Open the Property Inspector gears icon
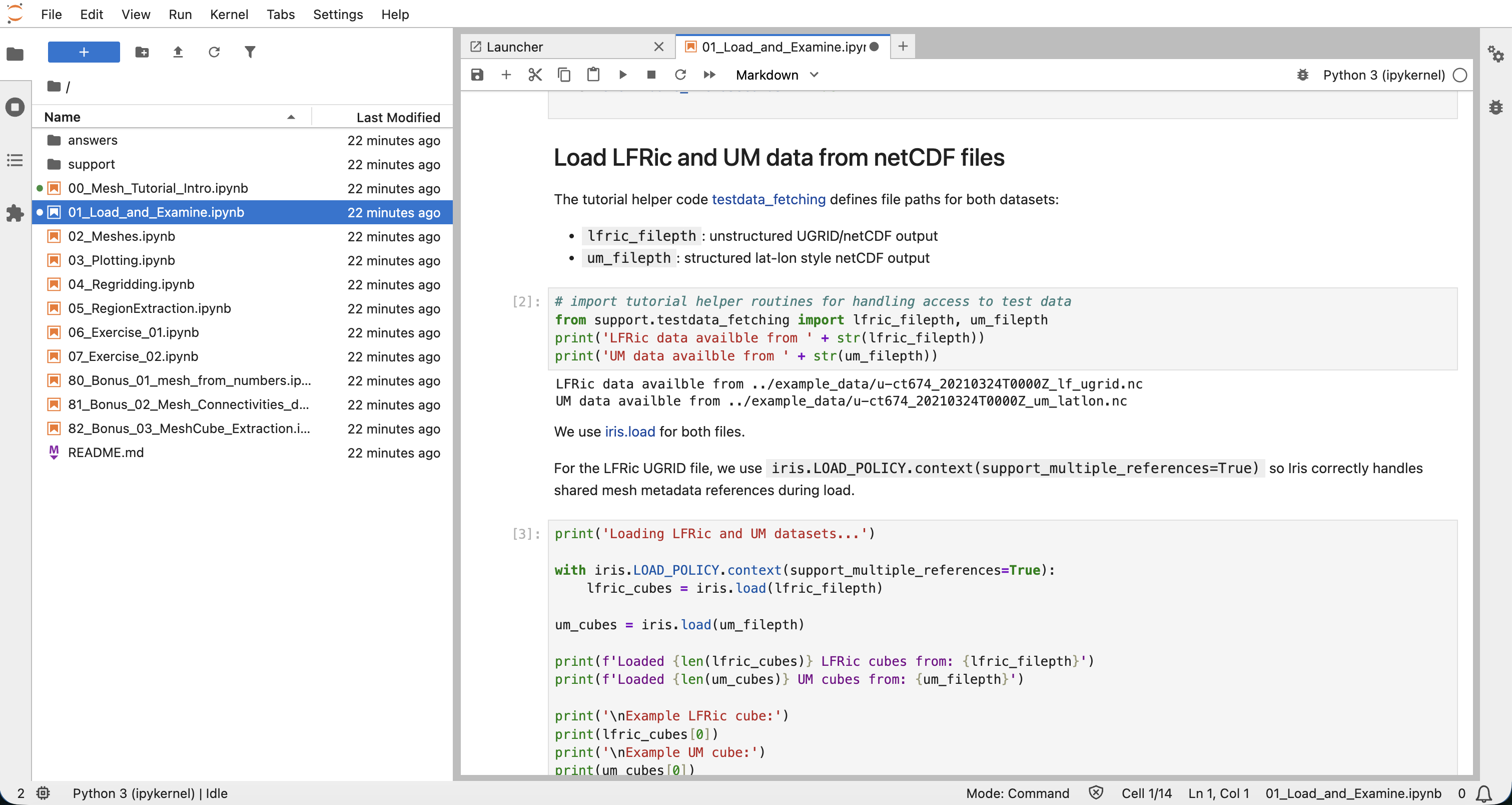 click(x=1495, y=55)
